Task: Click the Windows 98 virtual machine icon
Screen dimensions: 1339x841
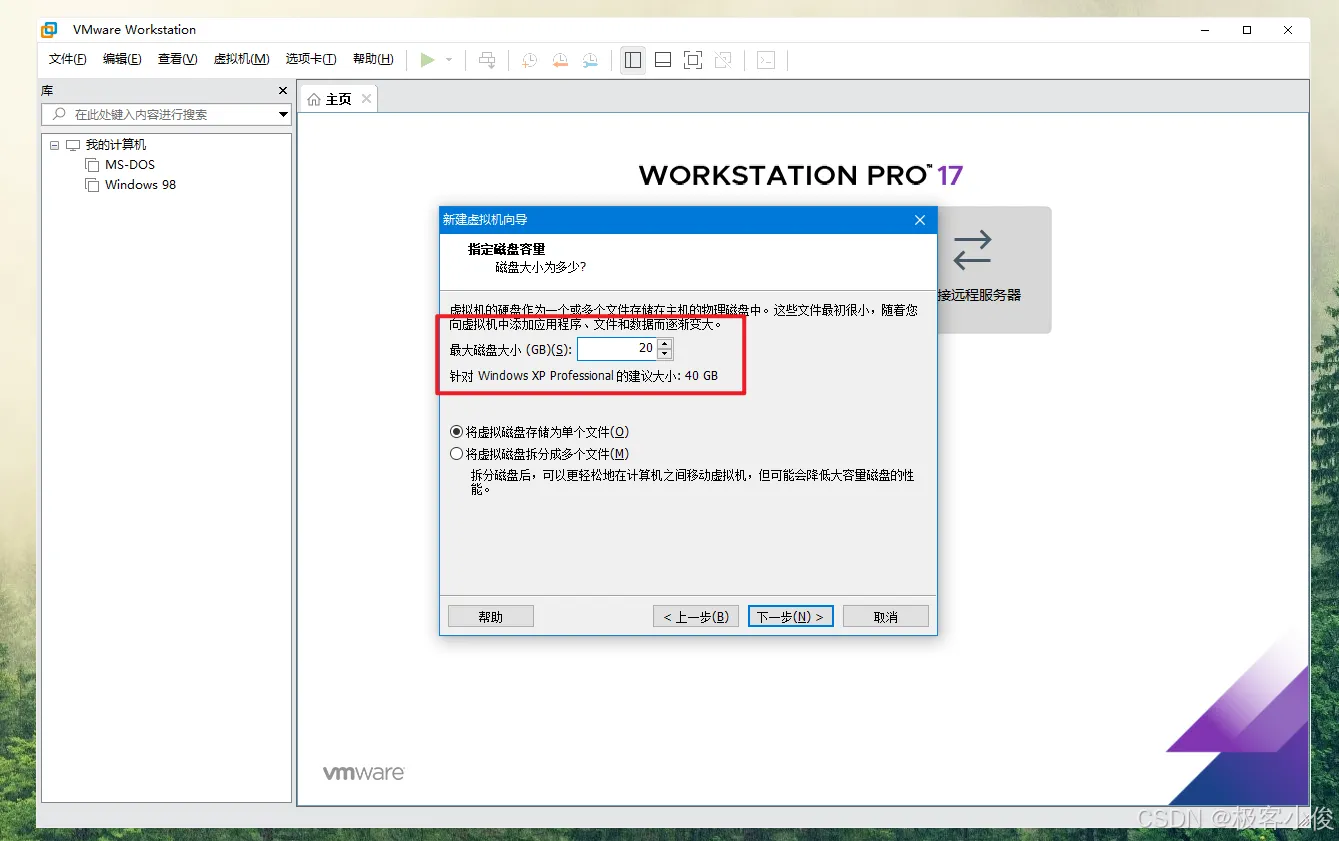Action: [92, 185]
